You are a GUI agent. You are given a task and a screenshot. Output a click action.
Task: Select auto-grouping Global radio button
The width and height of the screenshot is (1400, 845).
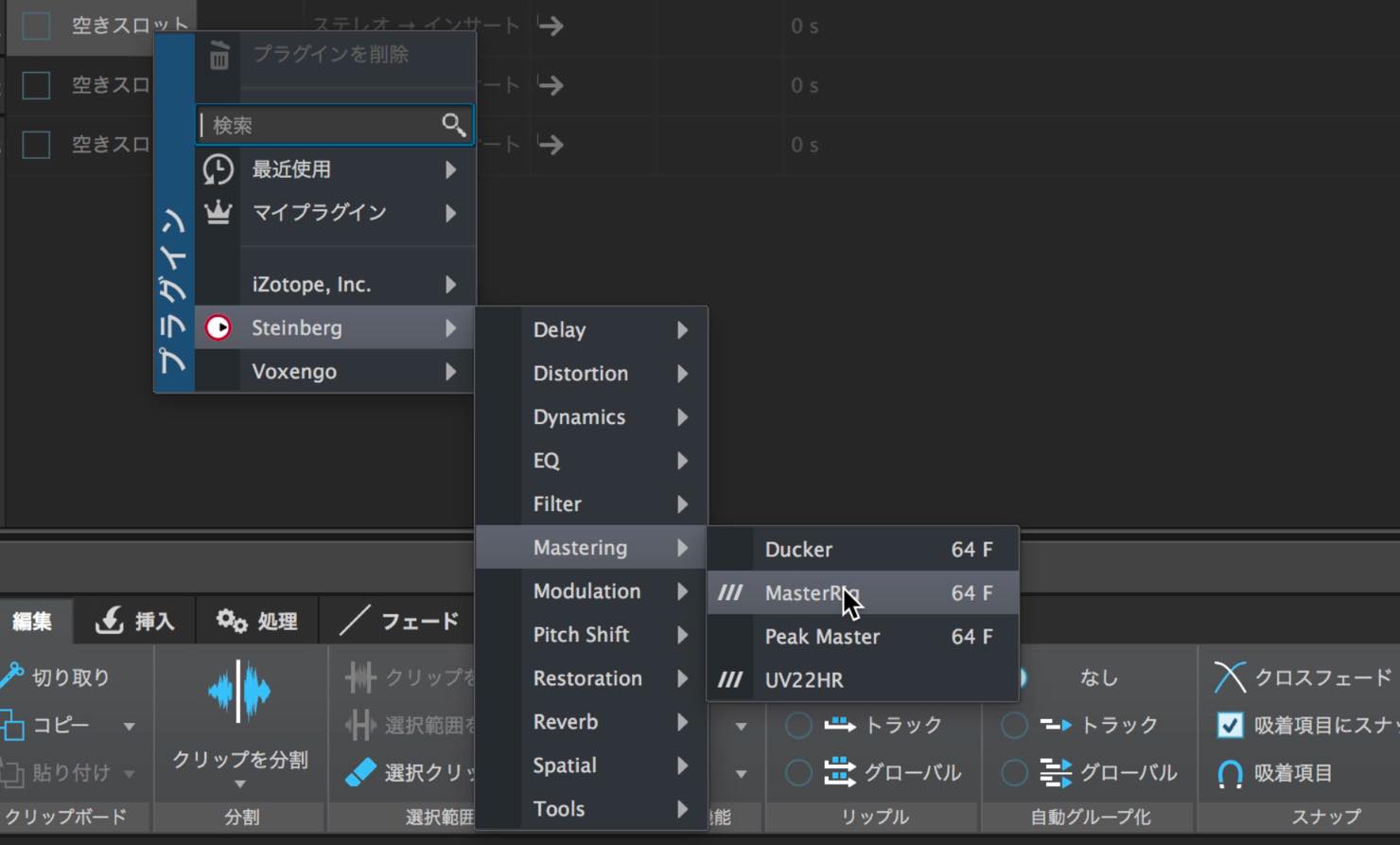(1014, 773)
